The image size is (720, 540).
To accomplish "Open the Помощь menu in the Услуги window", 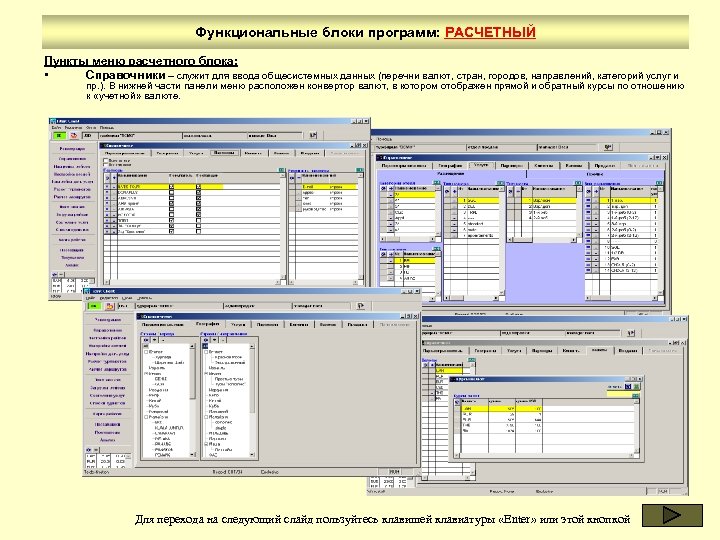I will pos(385,139).
